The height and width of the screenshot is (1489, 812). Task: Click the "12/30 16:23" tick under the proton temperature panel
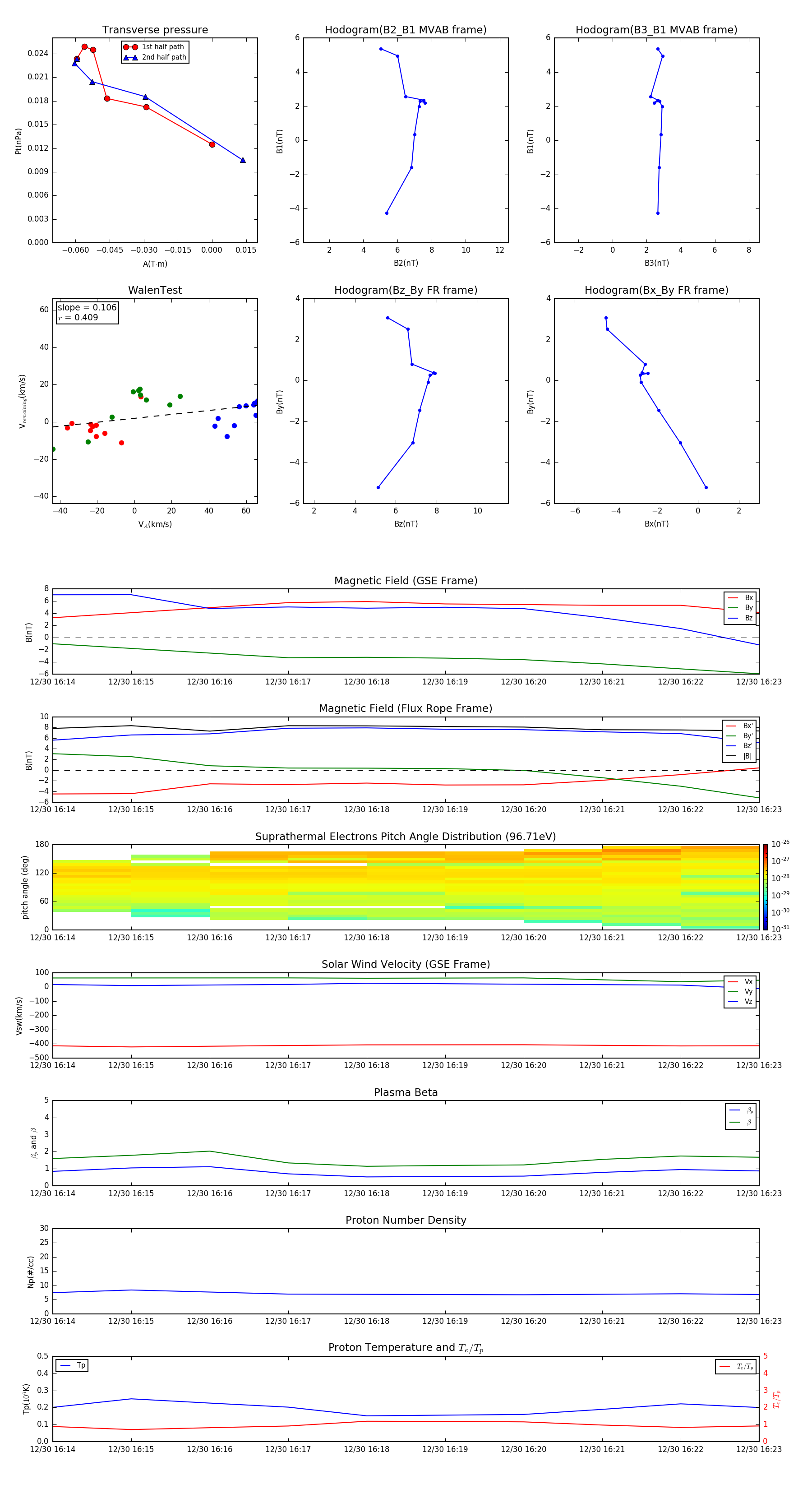coord(758,1449)
